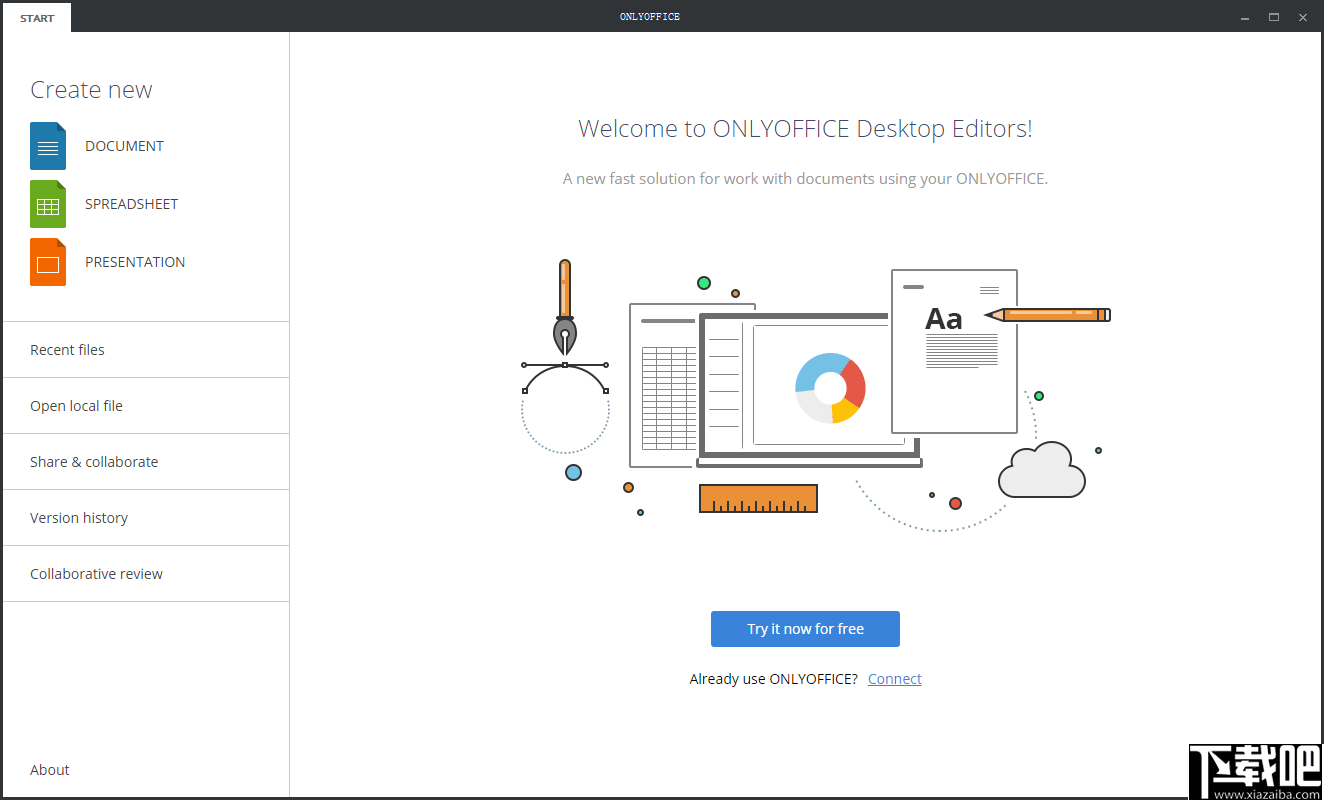The image size is (1324, 800).
Task: Maximize the ONLYOFFICE window
Action: pos(1273,17)
